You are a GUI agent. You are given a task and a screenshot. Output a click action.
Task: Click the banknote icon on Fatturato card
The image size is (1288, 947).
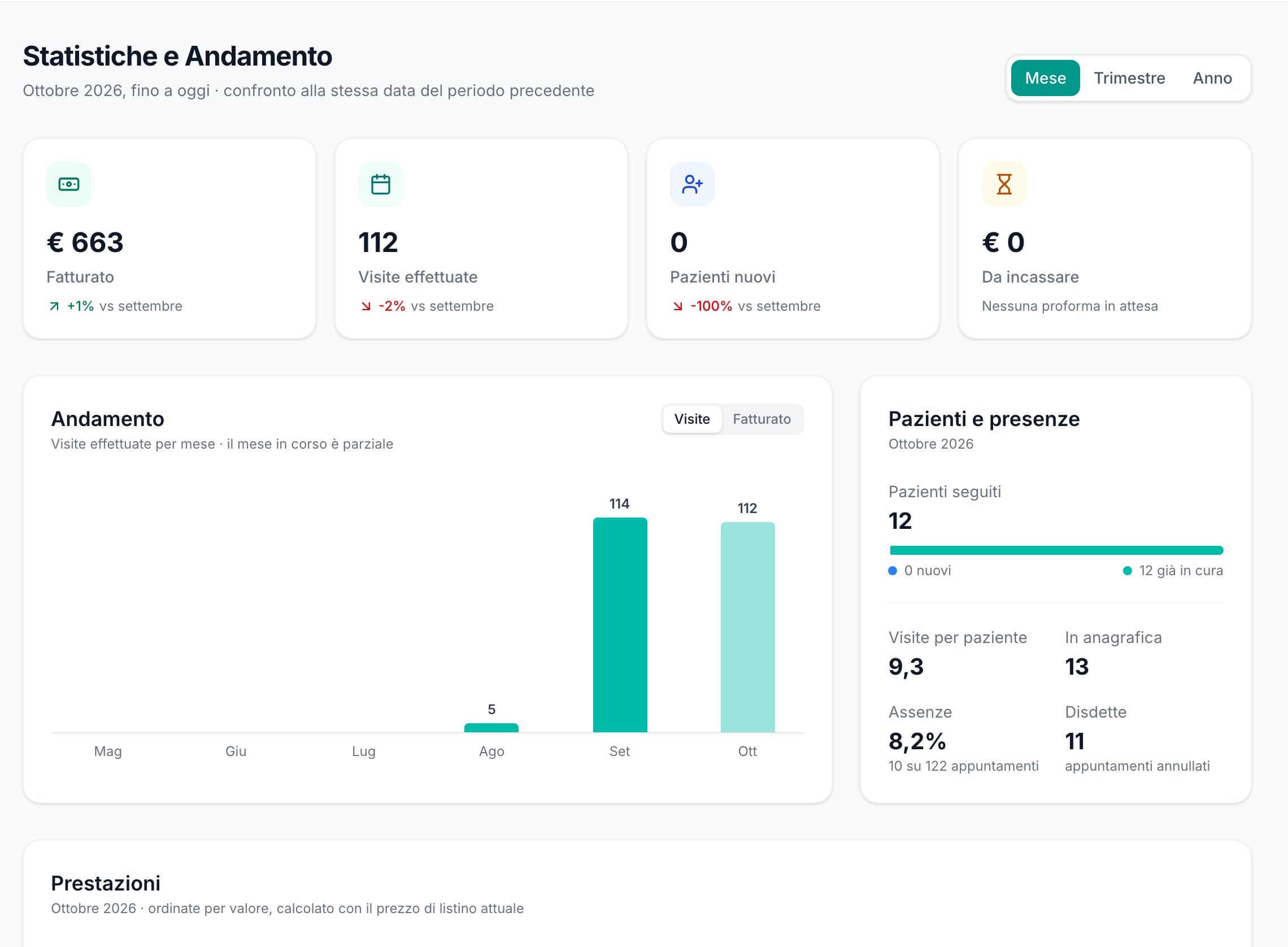69,184
